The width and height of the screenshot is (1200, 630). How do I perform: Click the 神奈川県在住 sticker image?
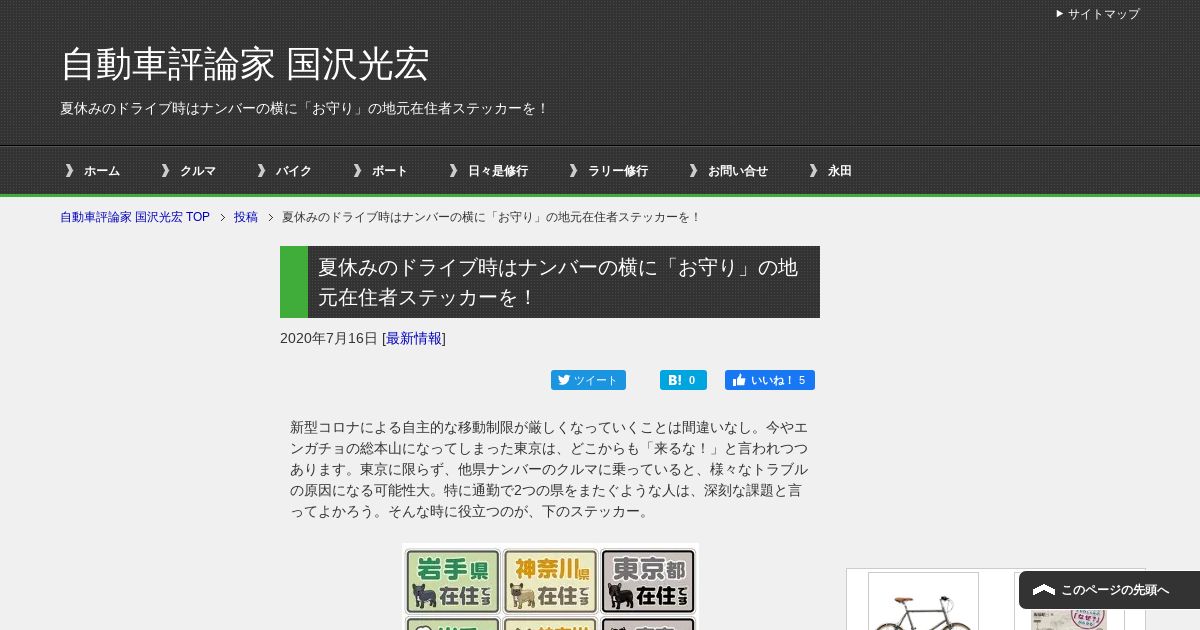tap(550, 581)
